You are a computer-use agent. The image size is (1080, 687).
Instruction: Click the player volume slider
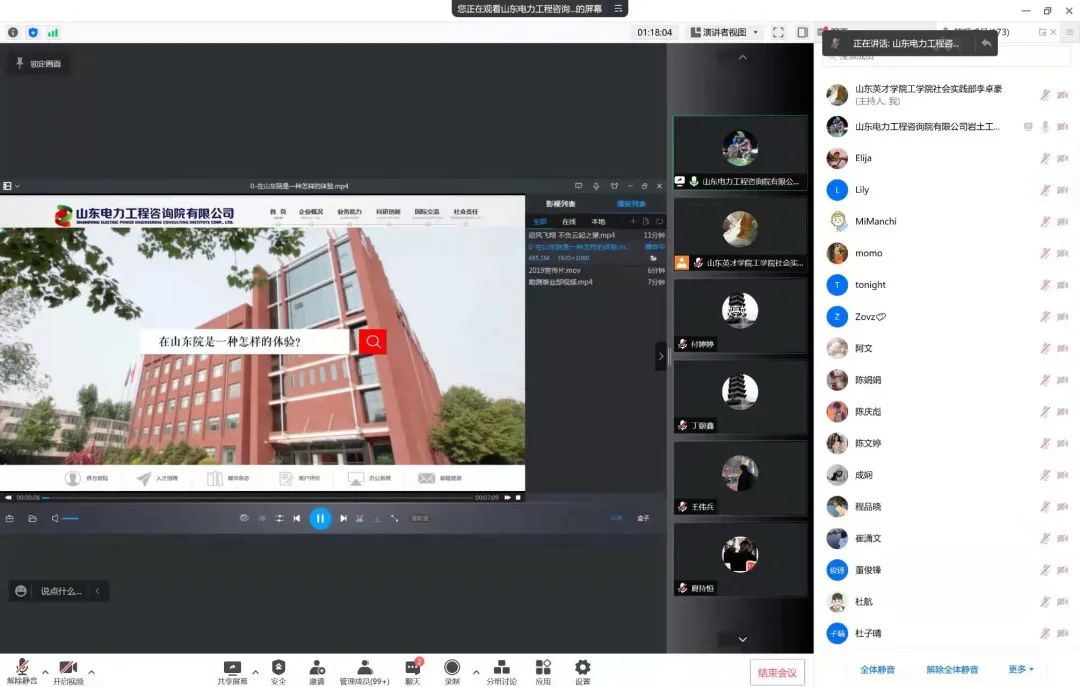(x=70, y=518)
